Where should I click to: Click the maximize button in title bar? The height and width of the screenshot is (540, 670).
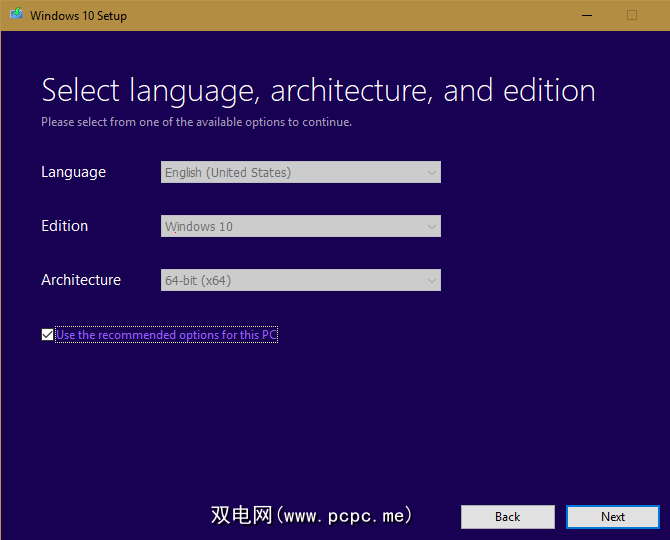pos(631,15)
